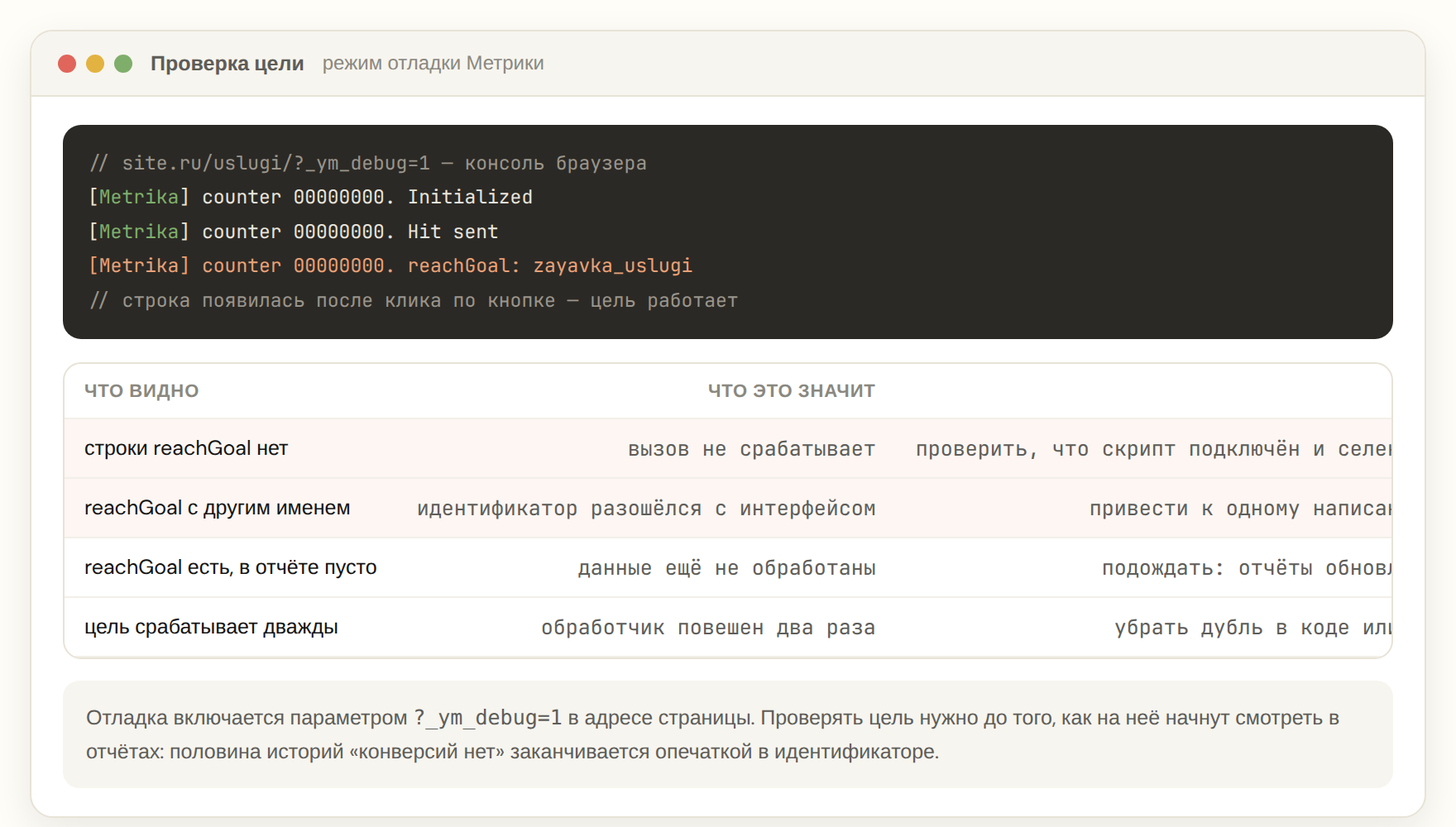Screen dimensions: 1456x827
Task: Click the cell 'привести к одному написанию'
Action: tap(1241, 509)
